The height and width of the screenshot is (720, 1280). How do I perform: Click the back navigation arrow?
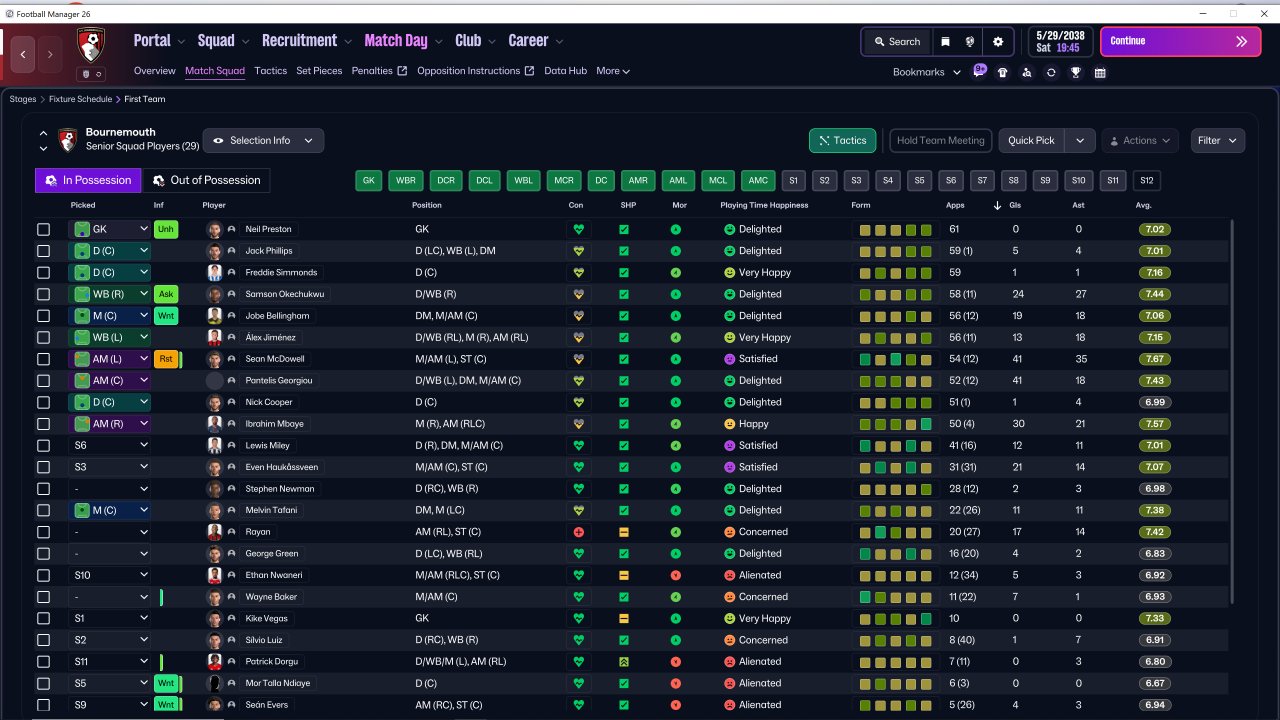pyautogui.click(x=23, y=54)
